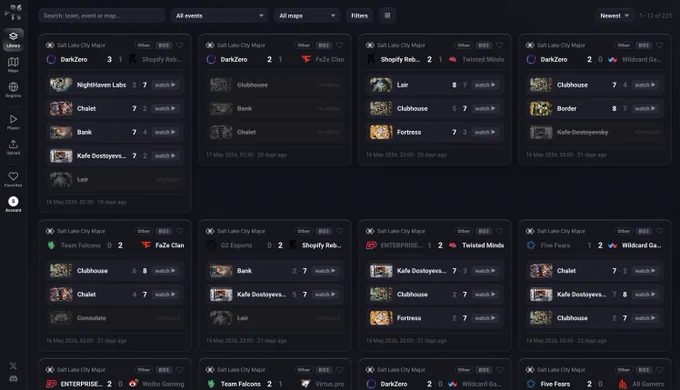Click Salt Lake City Major in Team Falcons vs Virtus.pro
The image size is (680, 390).
(x=241, y=370)
